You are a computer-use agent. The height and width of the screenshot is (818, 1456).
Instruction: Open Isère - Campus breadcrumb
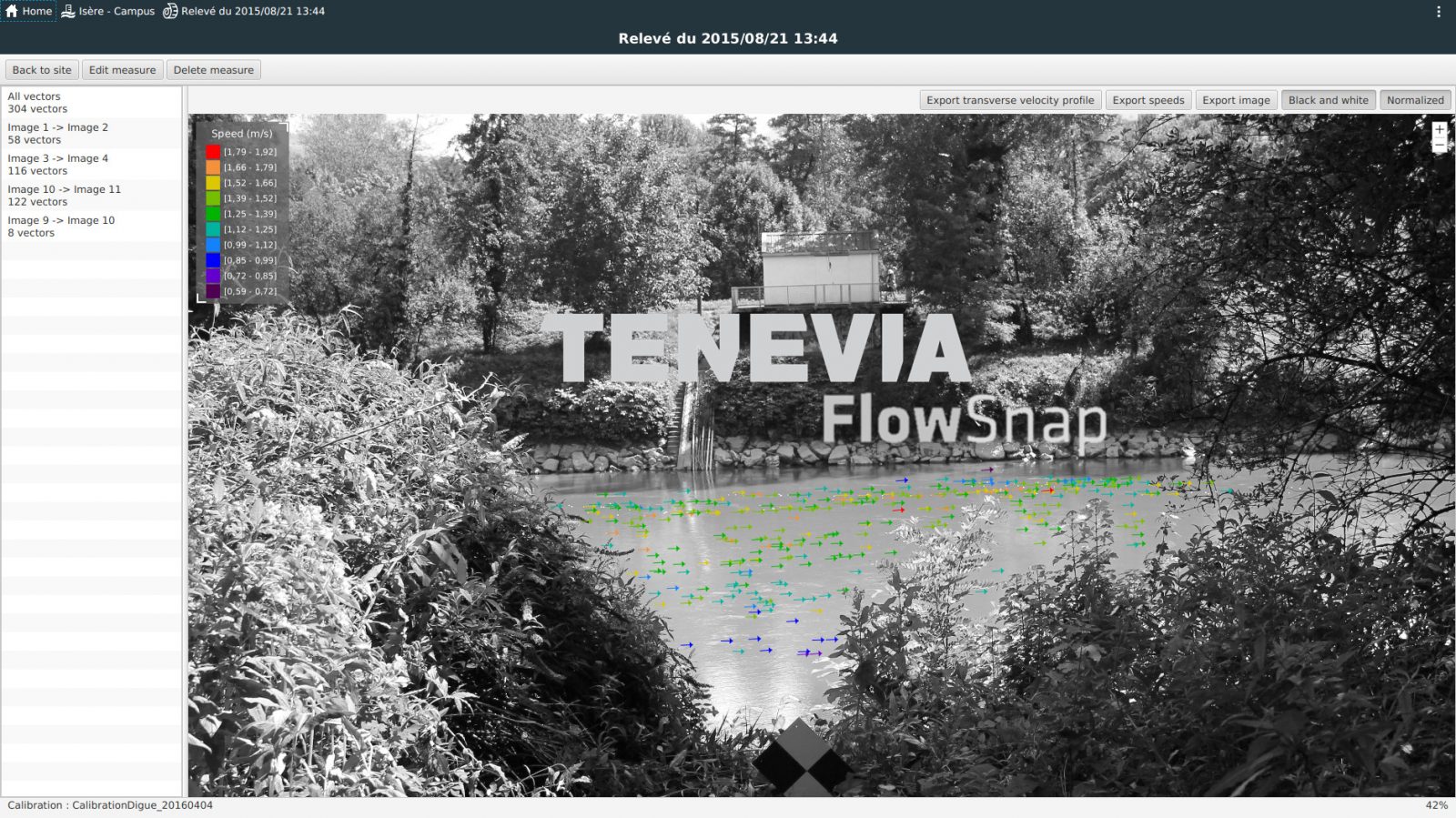107,11
